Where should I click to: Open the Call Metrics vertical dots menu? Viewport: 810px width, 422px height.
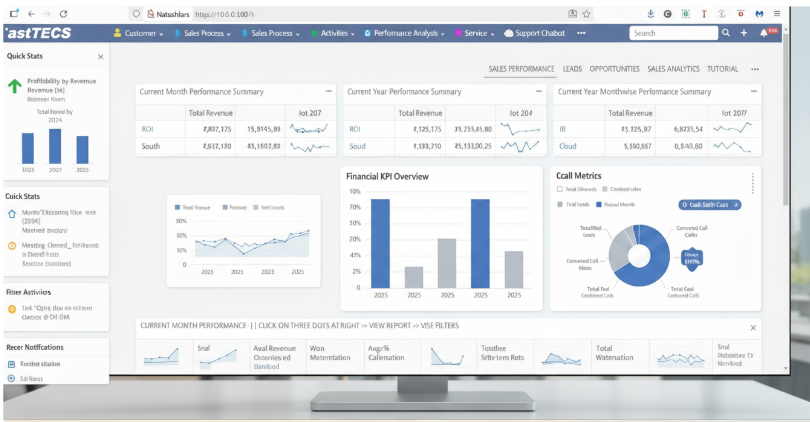click(x=753, y=183)
